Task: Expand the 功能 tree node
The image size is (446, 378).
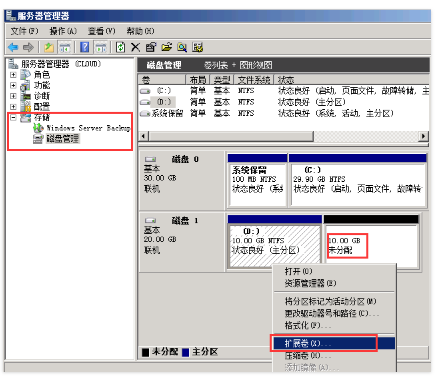Action: [x=13, y=86]
